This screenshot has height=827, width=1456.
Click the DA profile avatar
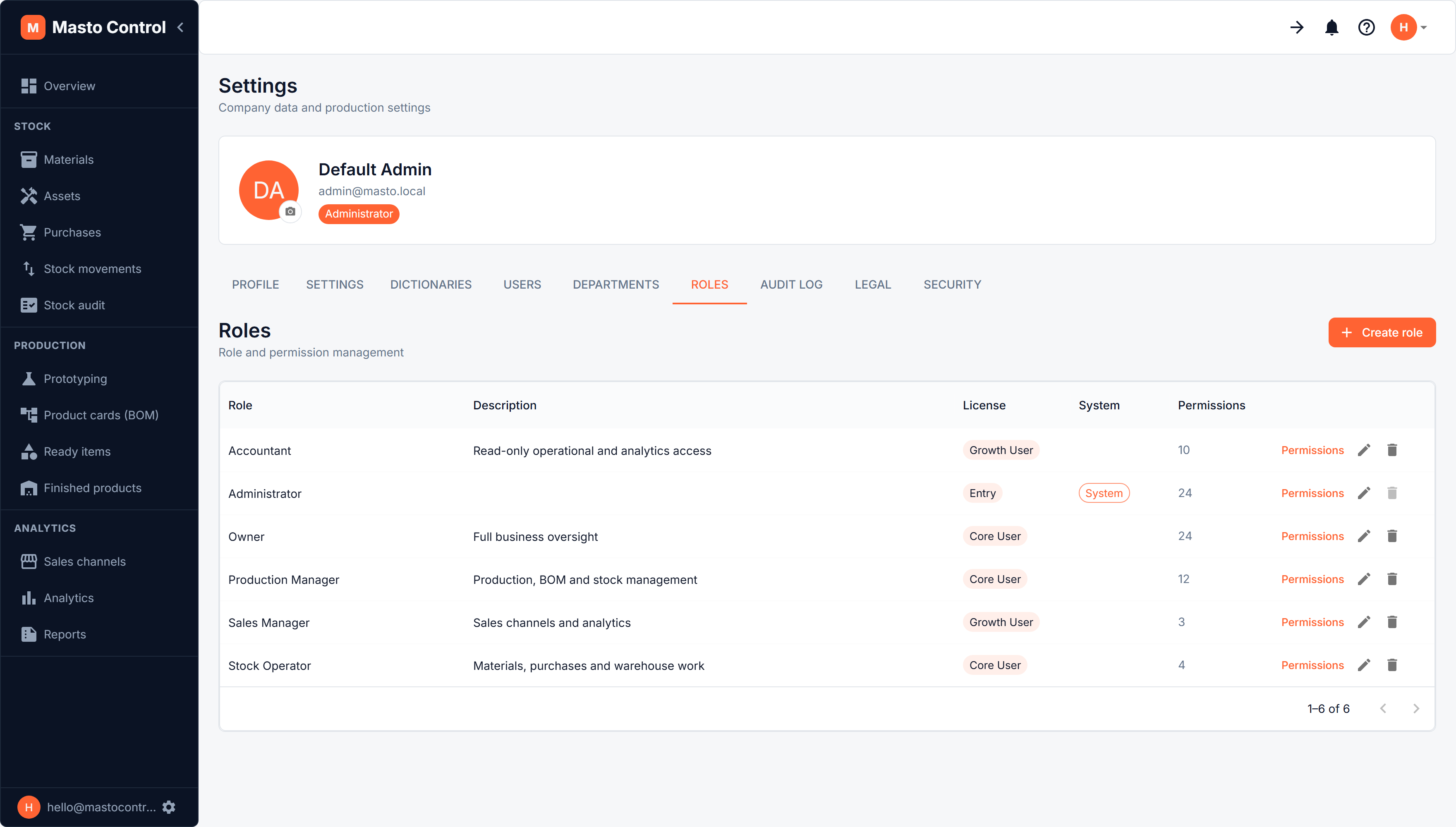coord(269,190)
